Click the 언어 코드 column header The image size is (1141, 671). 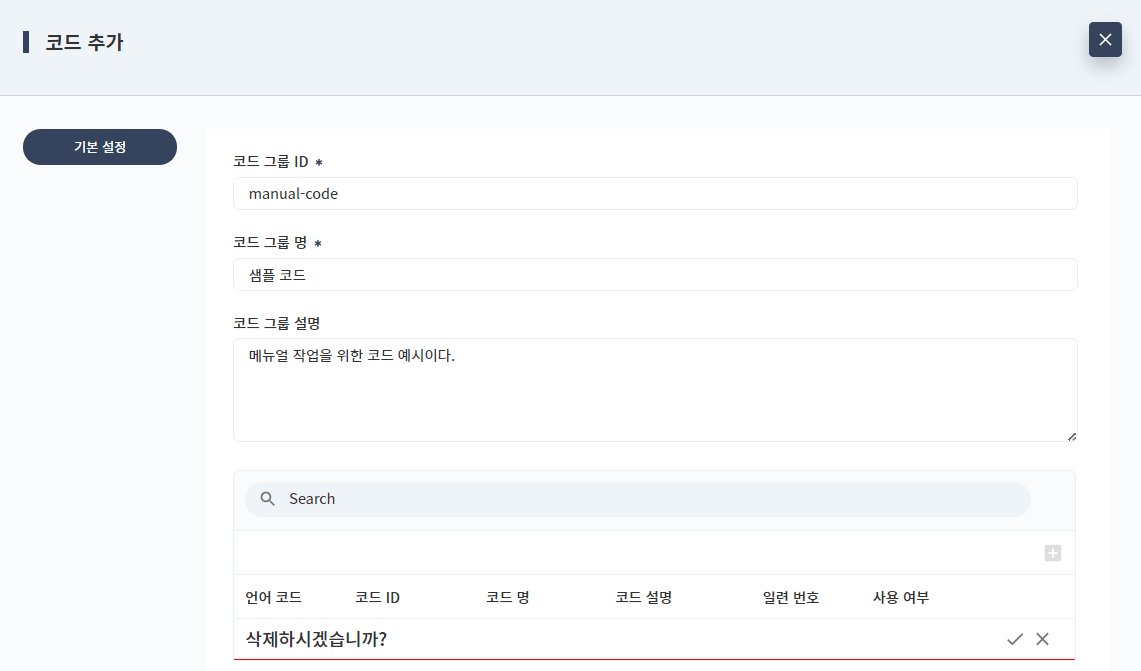point(274,597)
